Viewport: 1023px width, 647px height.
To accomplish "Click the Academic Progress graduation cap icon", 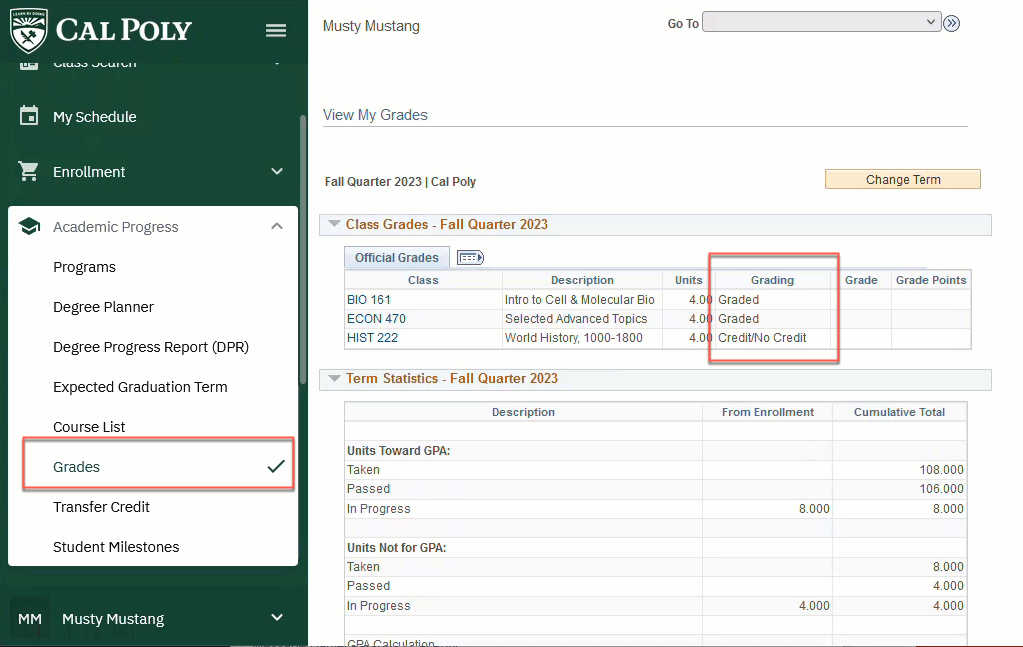I will click(29, 227).
